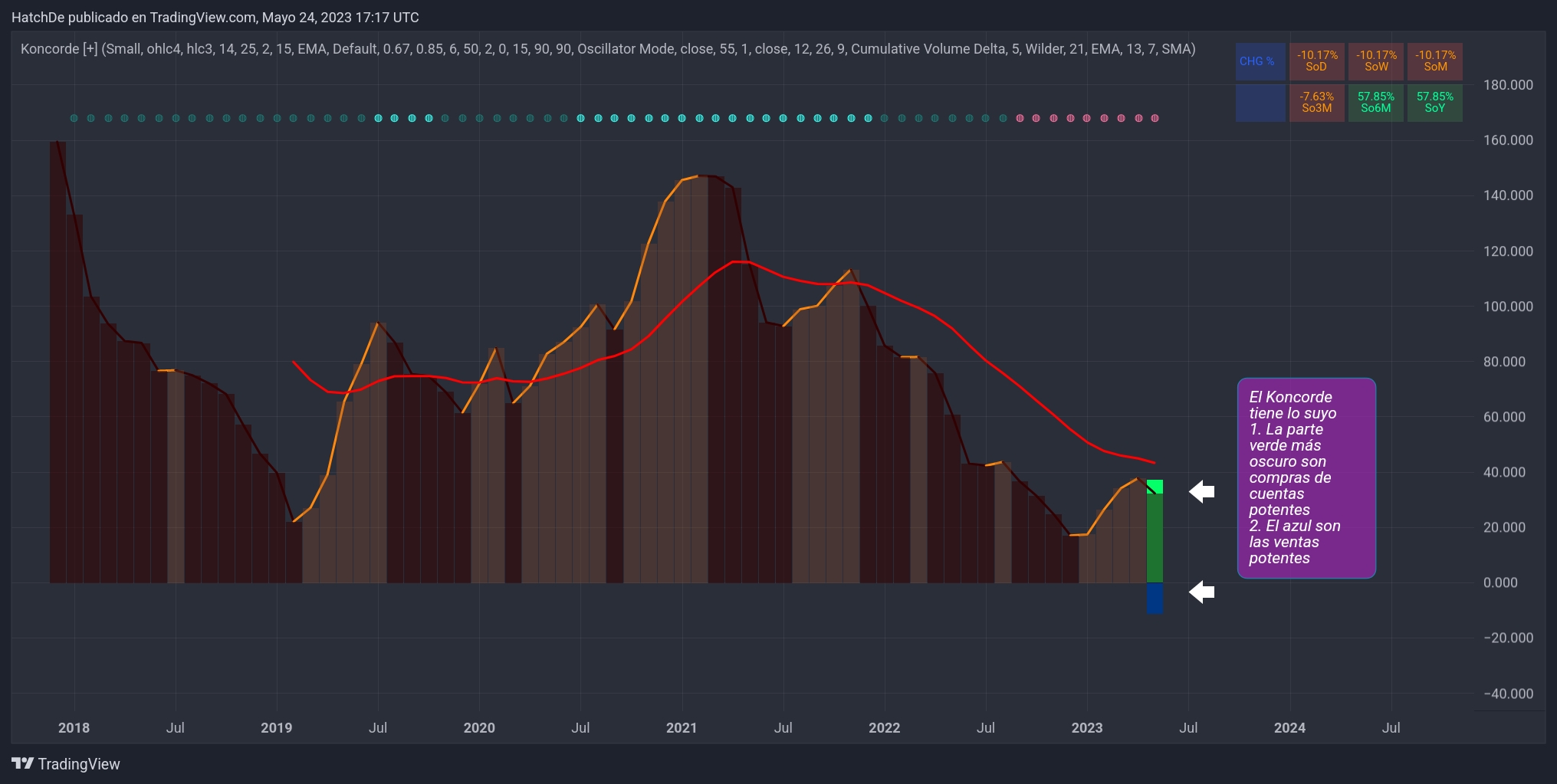Click the 40.000 price axis label
Screen dimensions: 1557x784
tap(1504, 472)
